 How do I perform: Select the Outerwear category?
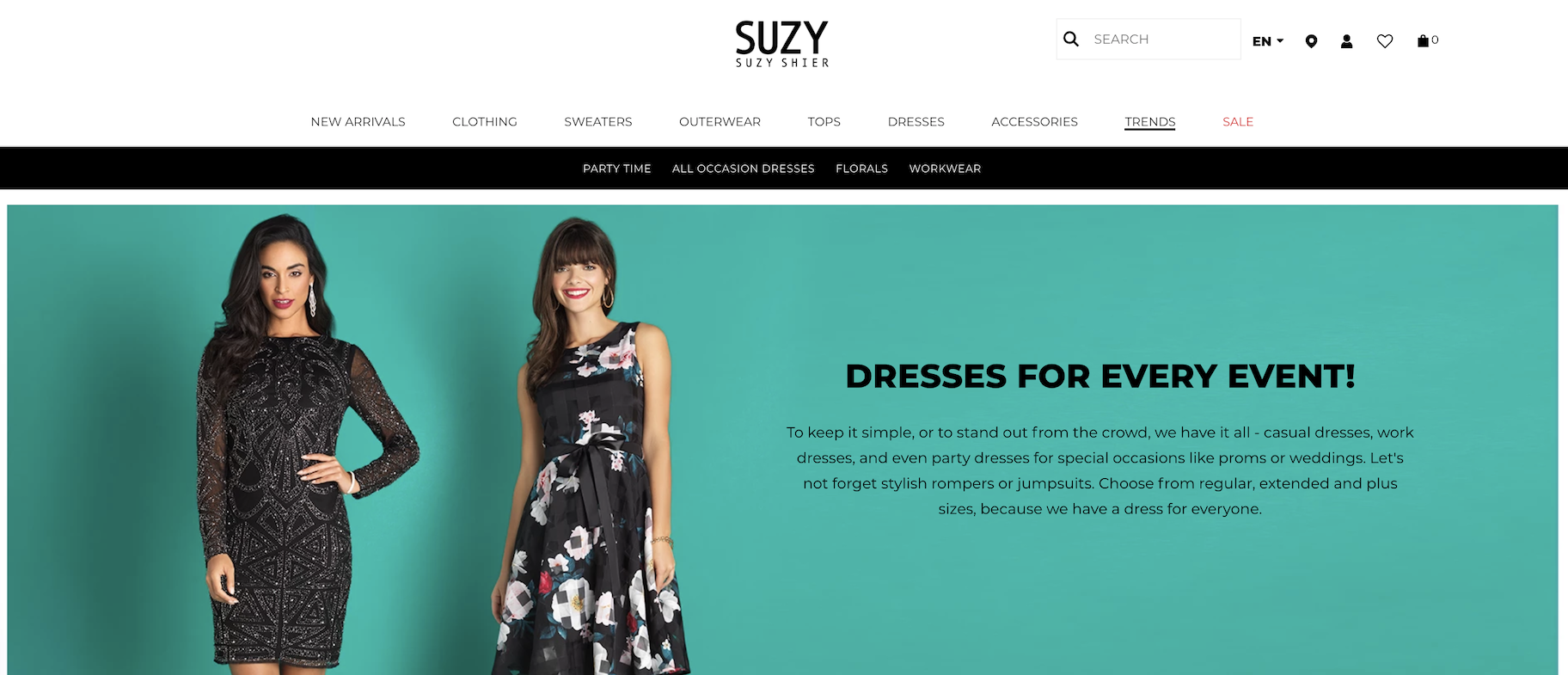[x=720, y=122]
